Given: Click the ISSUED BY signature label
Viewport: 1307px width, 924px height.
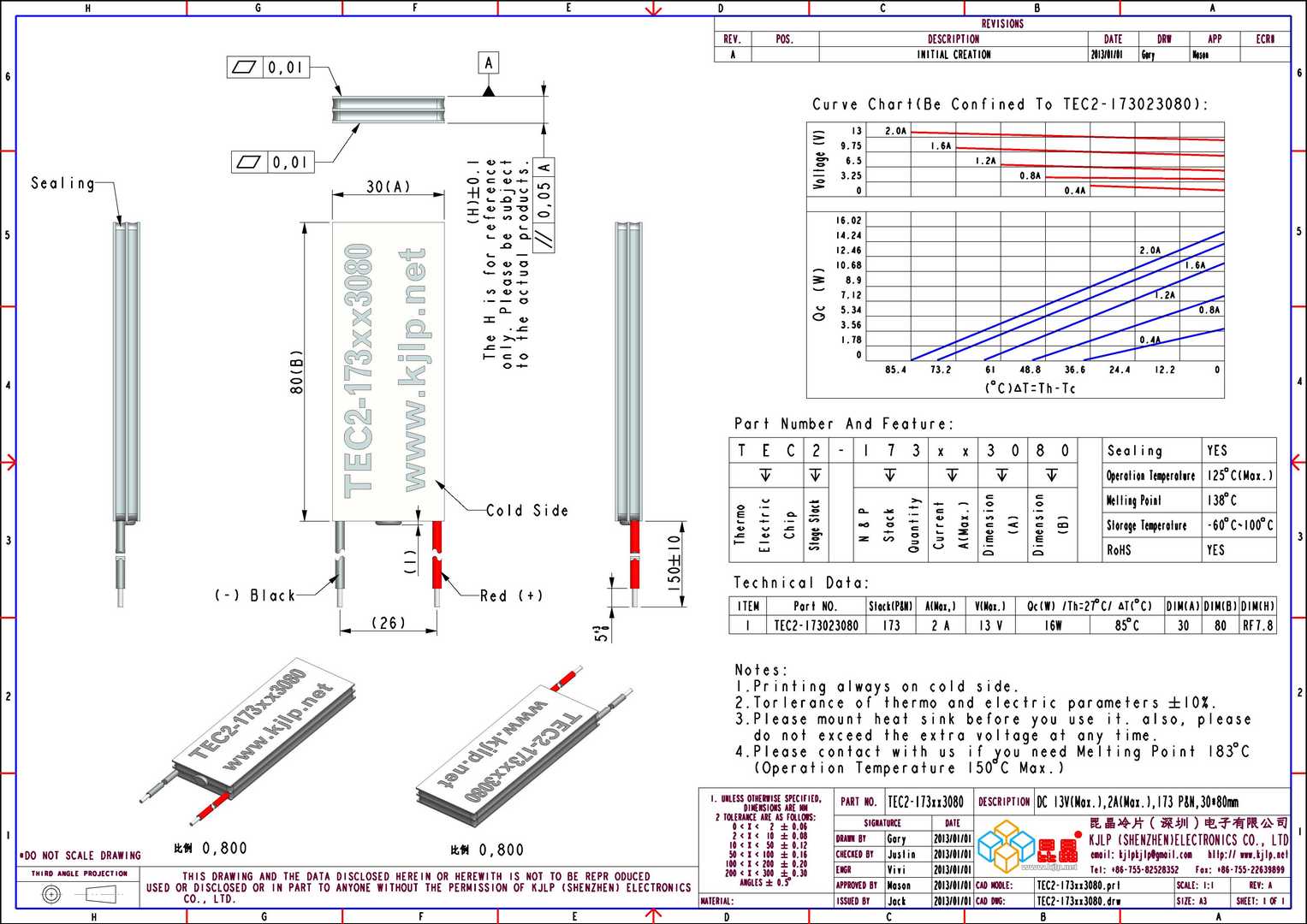Looking at the screenshot, I should point(853,901).
